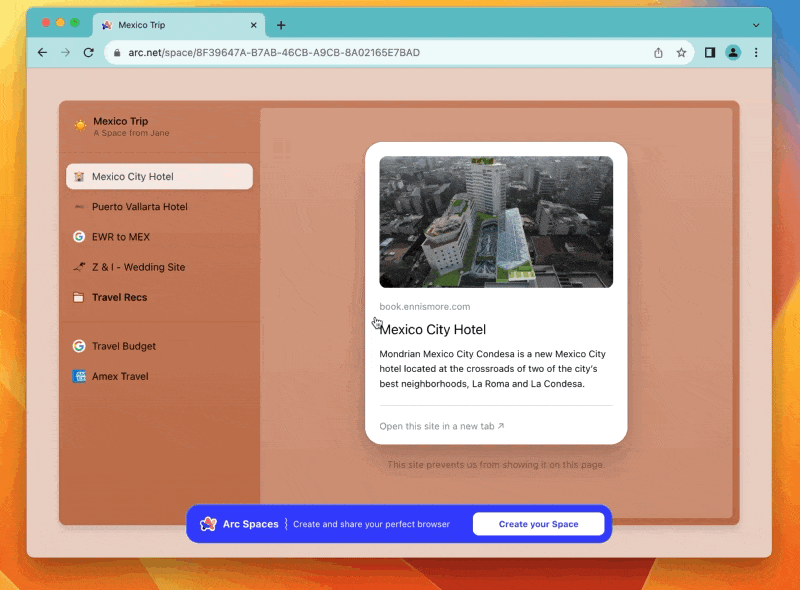Share this page using the share icon
800x590 pixels.
(x=658, y=53)
